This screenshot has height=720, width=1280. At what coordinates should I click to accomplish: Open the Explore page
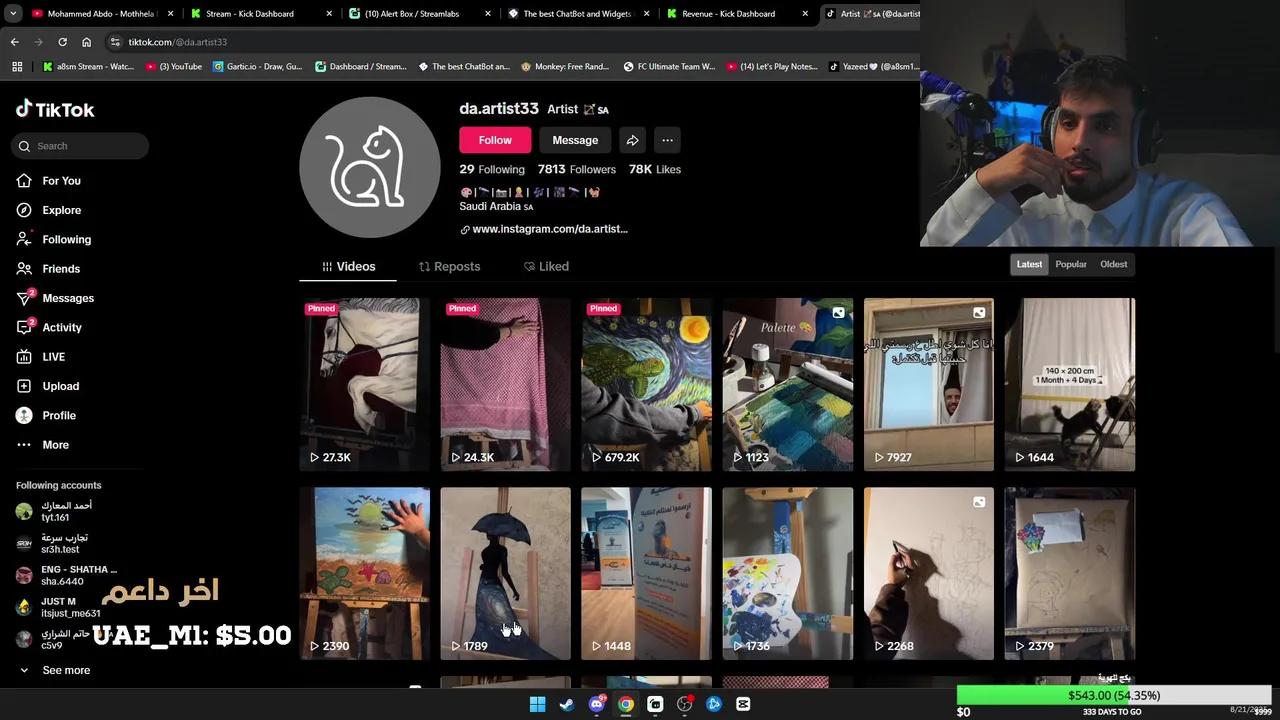click(x=61, y=210)
